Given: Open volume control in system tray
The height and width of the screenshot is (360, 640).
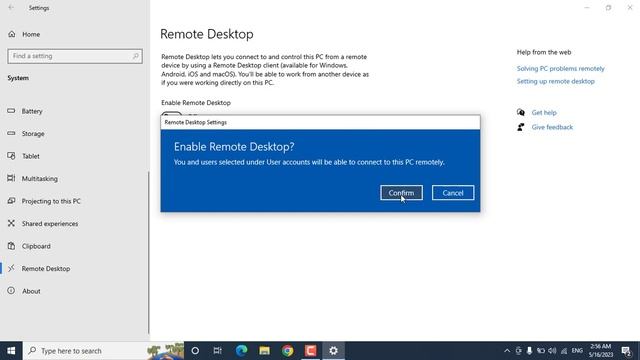Looking at the screenshot, I should 552,351.
